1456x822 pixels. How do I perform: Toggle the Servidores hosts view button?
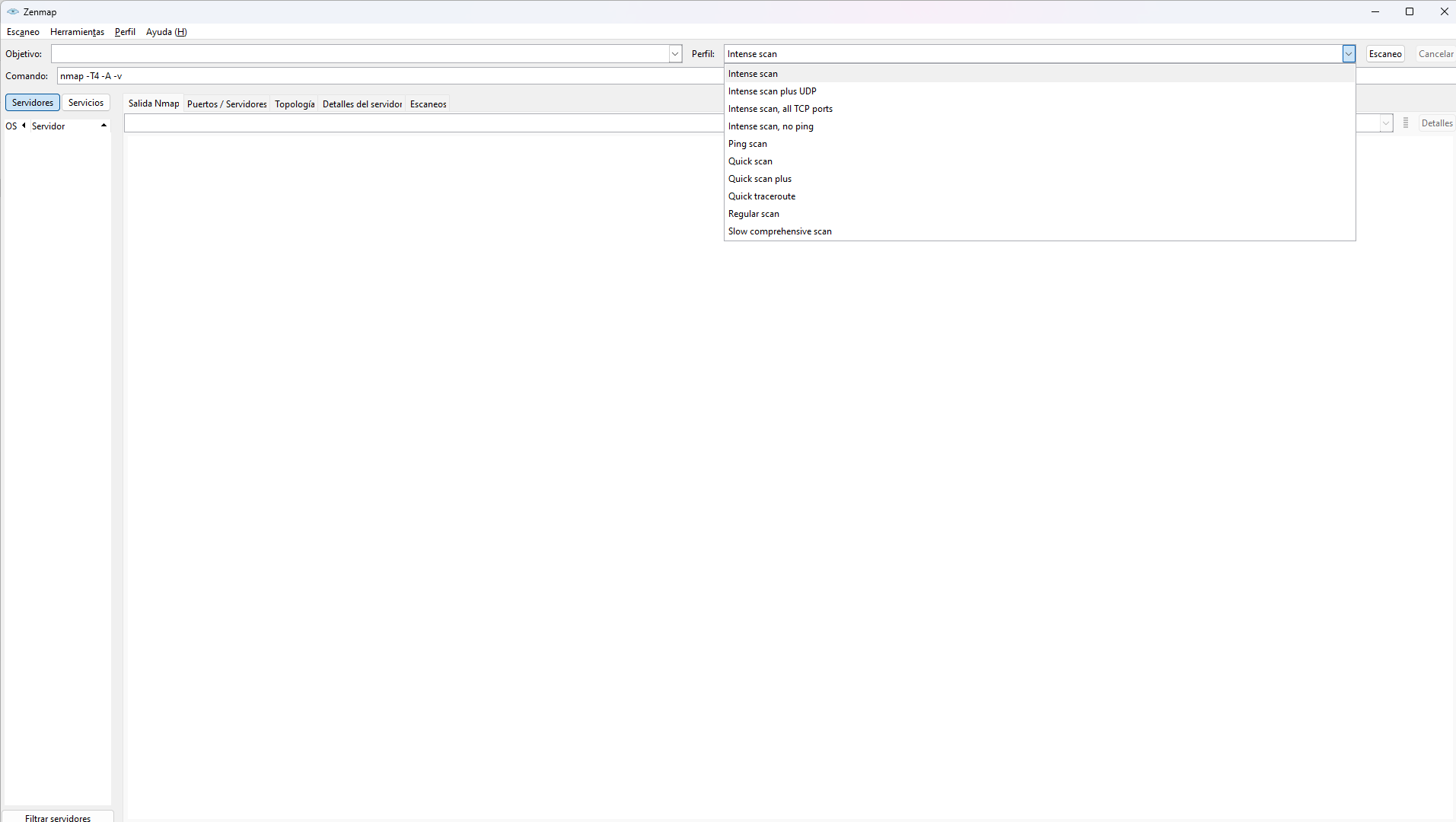click(33, 103)
